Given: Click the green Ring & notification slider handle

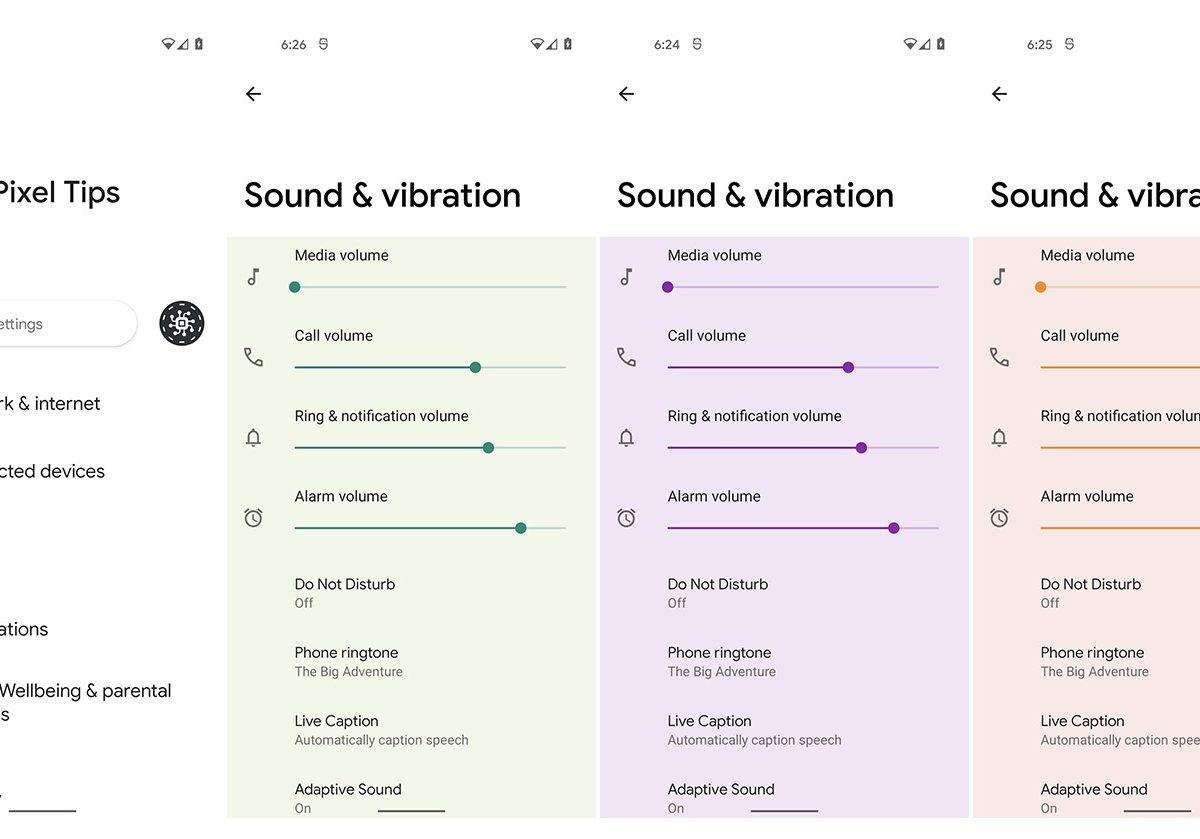Looking at the screenshot, I should tap(488, 448).
